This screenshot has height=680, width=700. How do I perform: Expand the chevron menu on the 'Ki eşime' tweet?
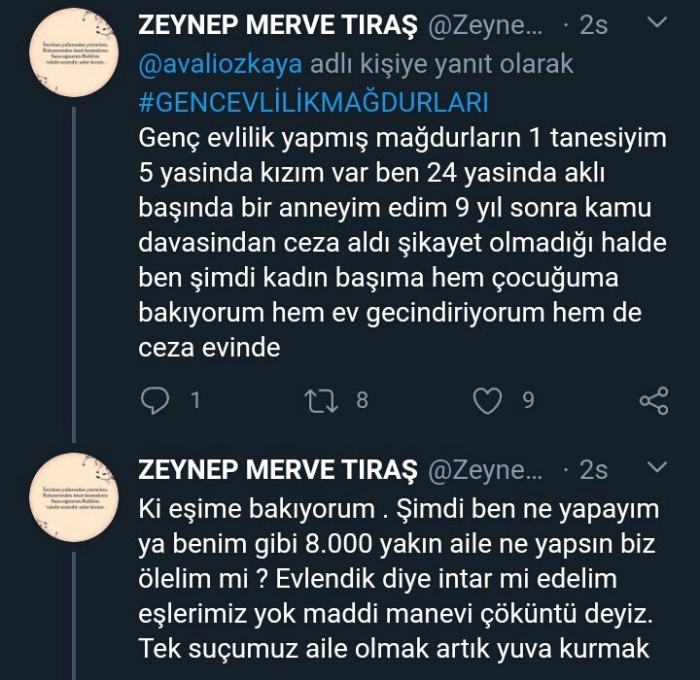click(x=655, y=467)
